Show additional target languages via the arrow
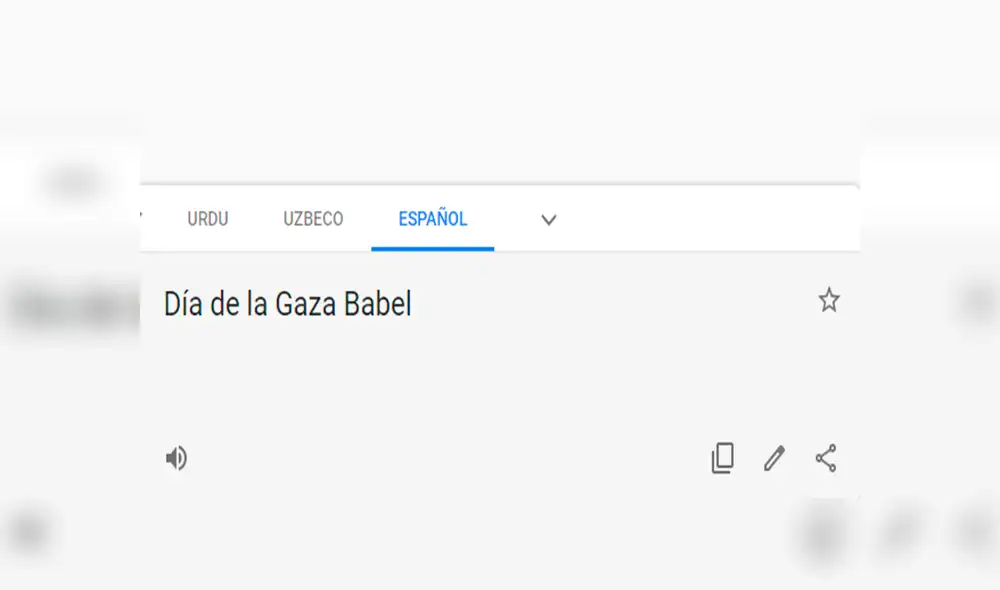 point(548,219)
